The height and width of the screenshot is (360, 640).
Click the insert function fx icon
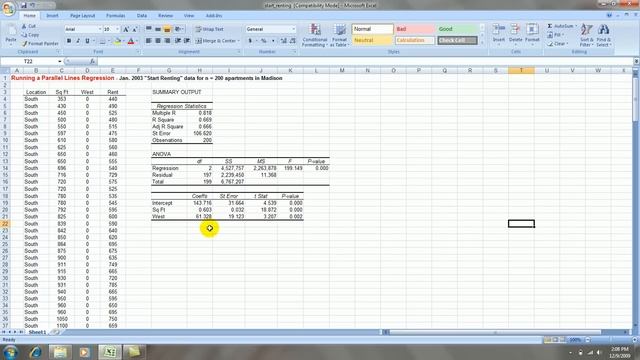pyautogui.click(x=92, y=61)
